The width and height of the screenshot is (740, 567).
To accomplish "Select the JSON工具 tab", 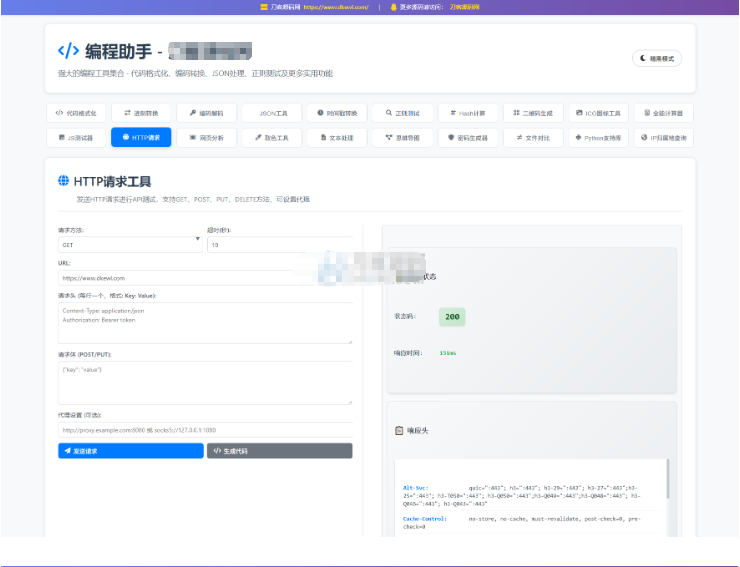I will tap(272, 113).
